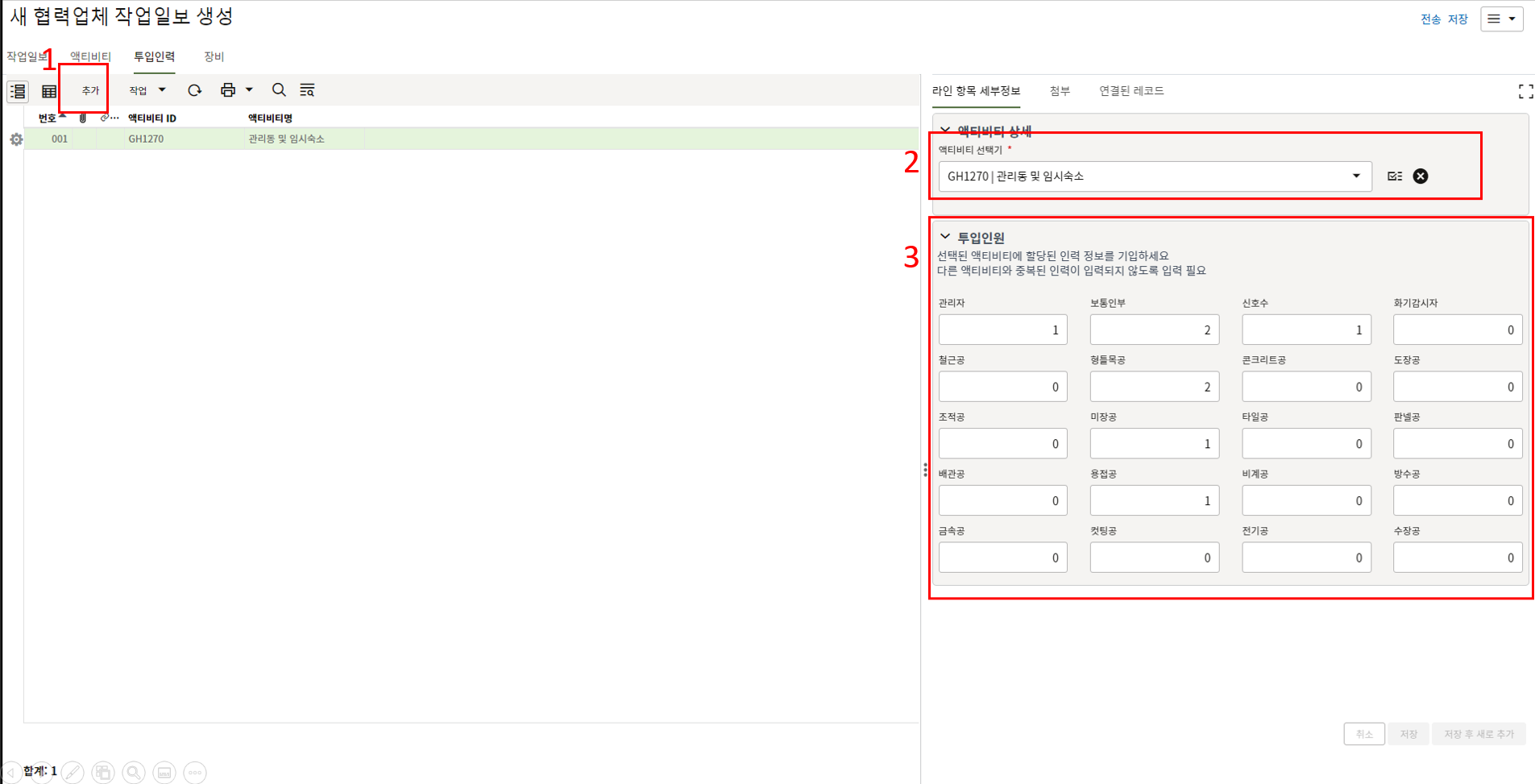The width and height of the screenshot is (1535, 784).
Task: Switch to the 장비 tab
Action: 214,56
